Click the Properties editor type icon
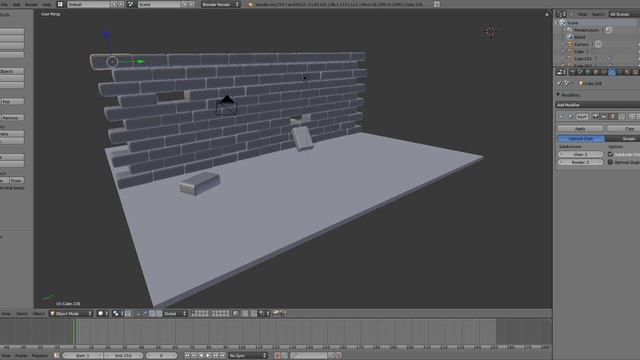 point(561,72)
